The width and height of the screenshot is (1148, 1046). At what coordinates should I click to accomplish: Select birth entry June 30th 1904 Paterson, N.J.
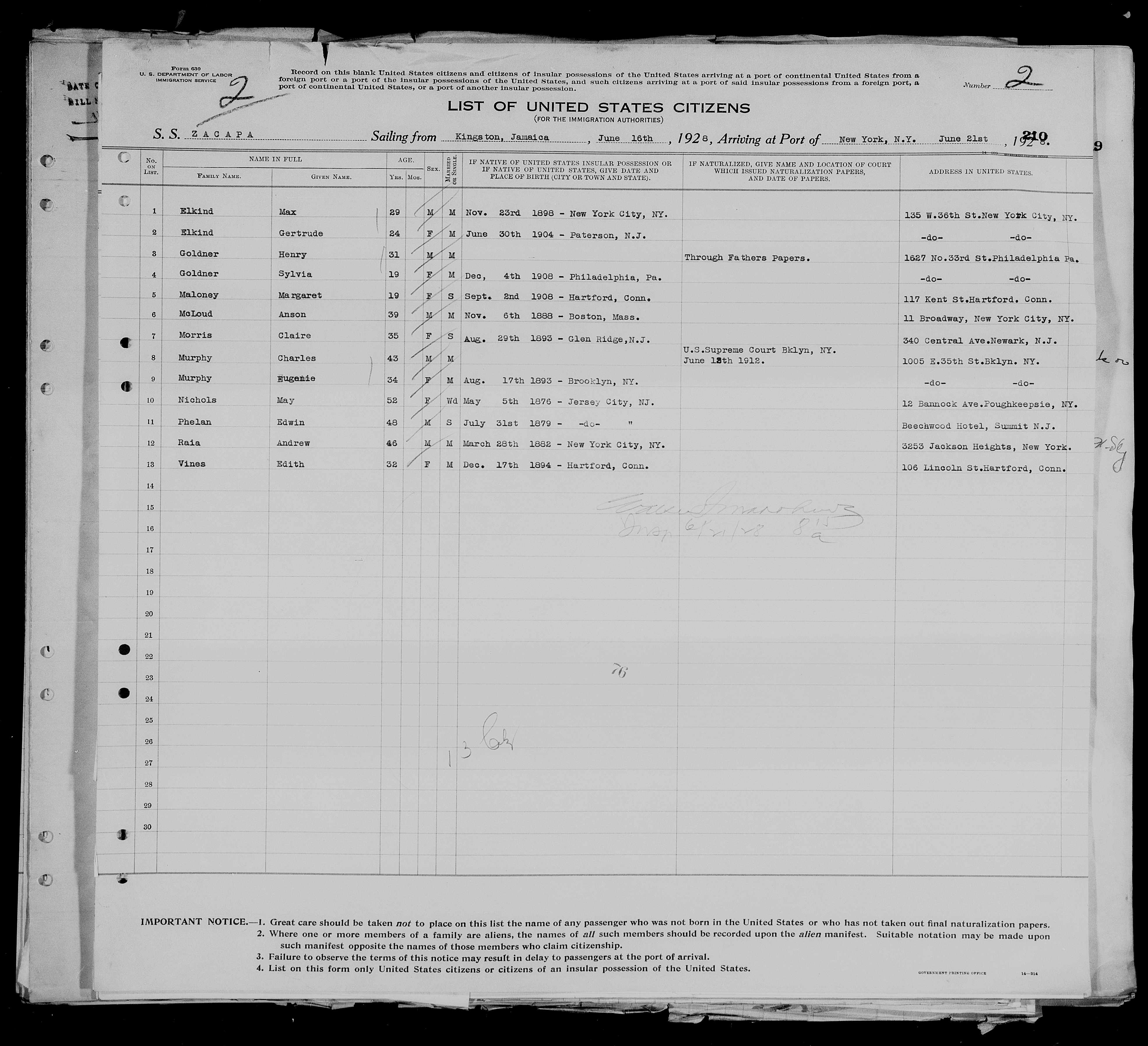[555, 235]
